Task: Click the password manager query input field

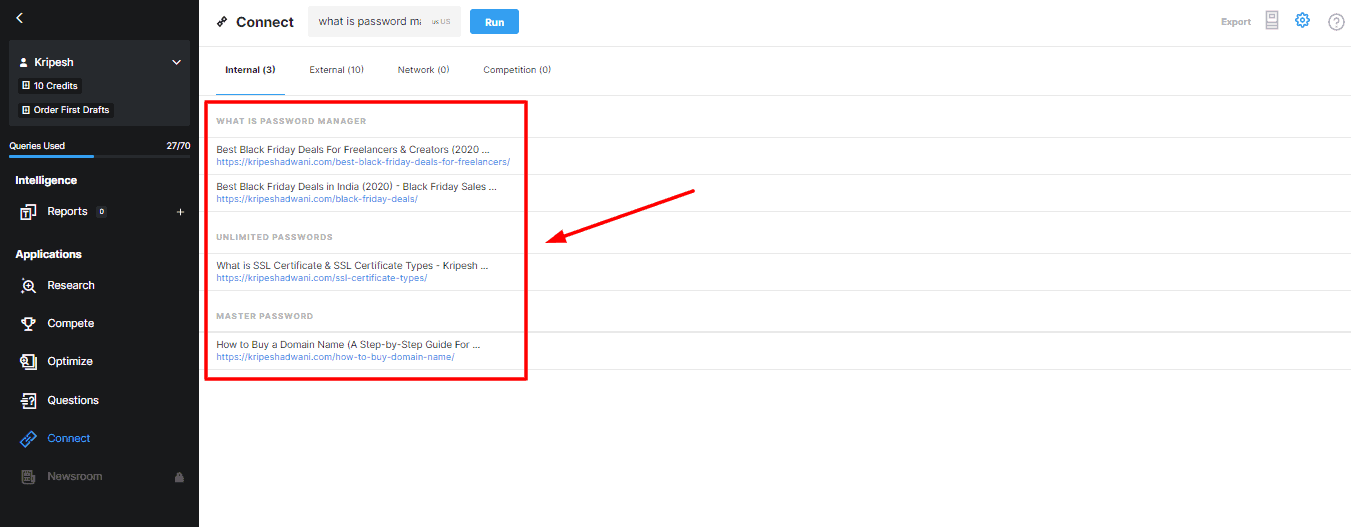Action: (x=368, y=22)
